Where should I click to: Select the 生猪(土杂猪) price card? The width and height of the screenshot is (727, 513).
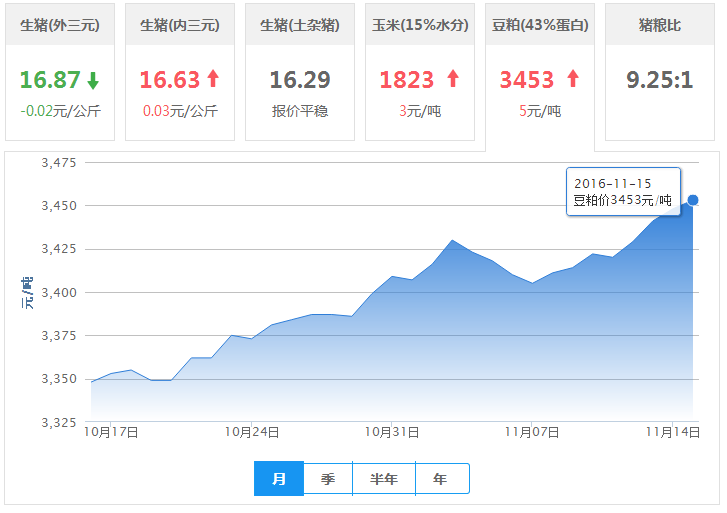(300, 72)
